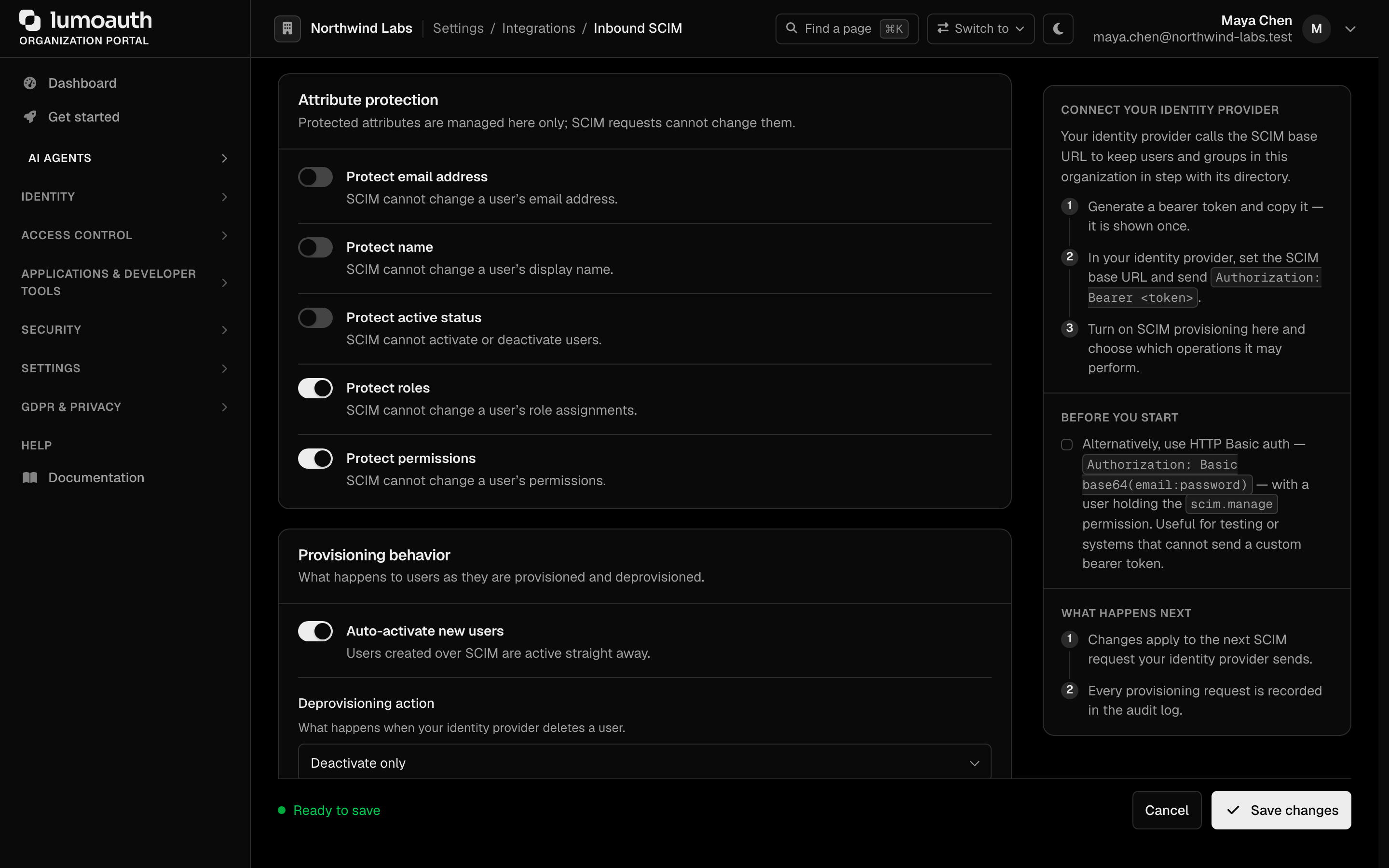Enable Protect name toggle
The height and width of the screenshot is (868, 1389).
point(315,247)
